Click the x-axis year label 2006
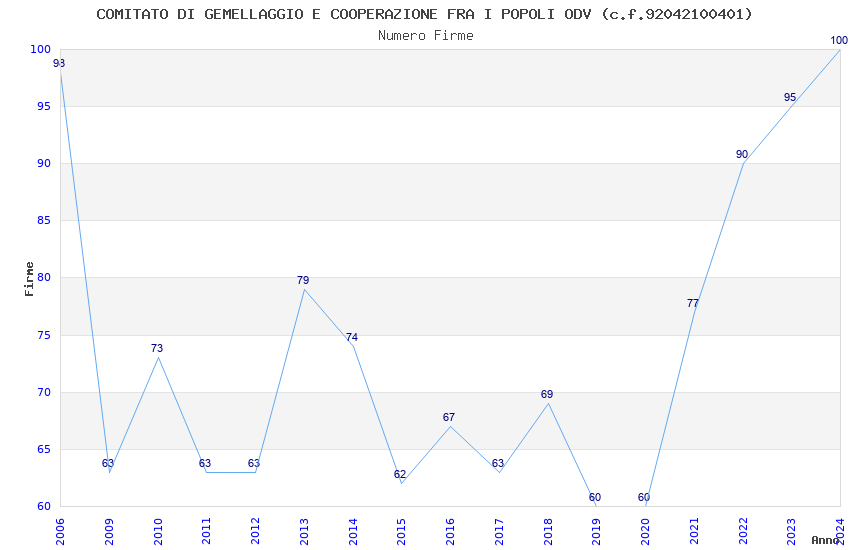Screen dimensions: 850x550 click(60, 531)
